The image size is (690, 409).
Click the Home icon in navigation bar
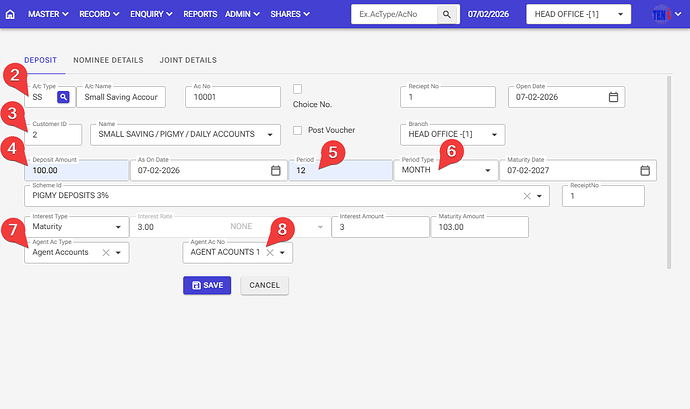coord(10,15)
